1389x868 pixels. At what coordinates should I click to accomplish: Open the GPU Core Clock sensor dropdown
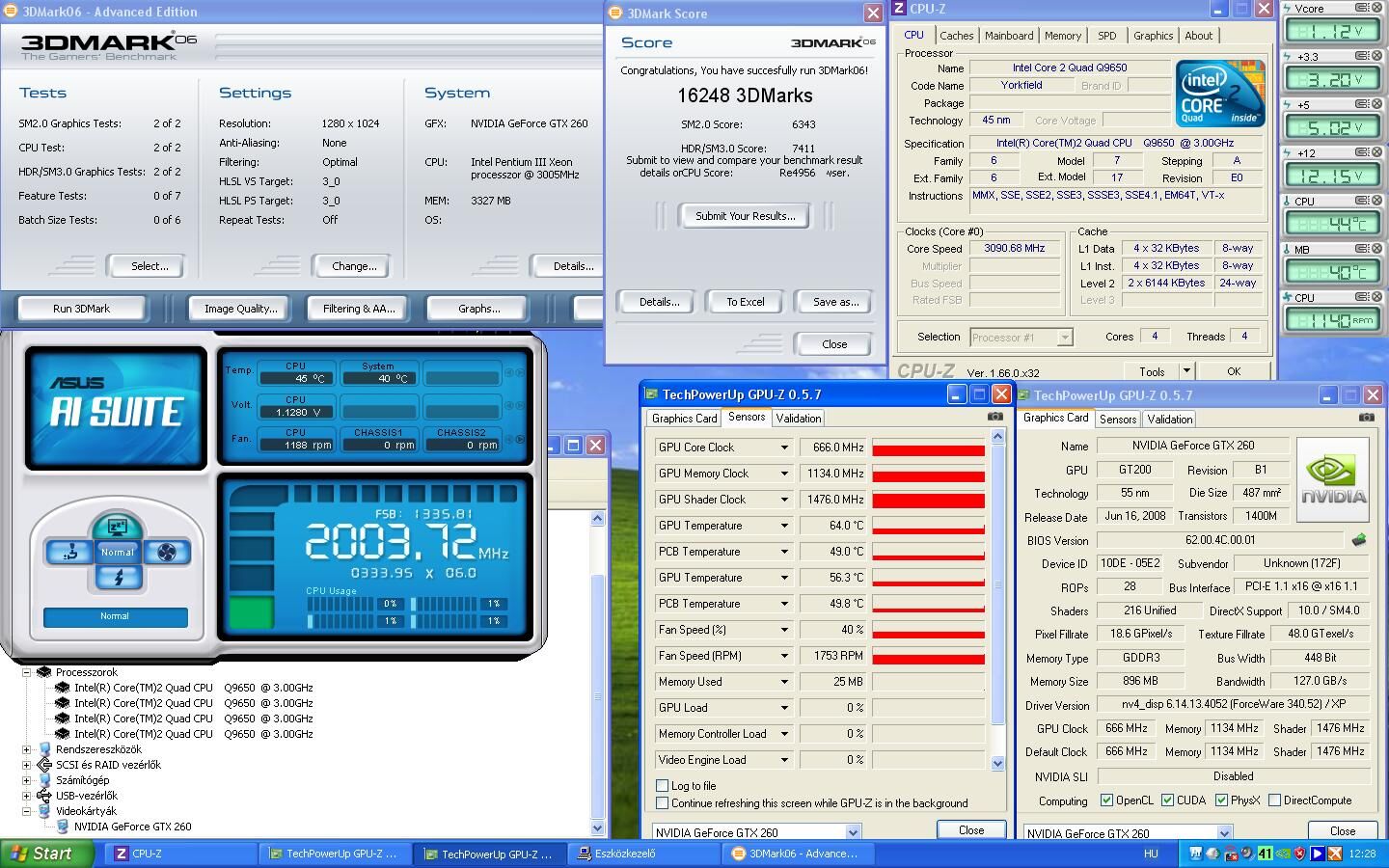pos(784,448)
